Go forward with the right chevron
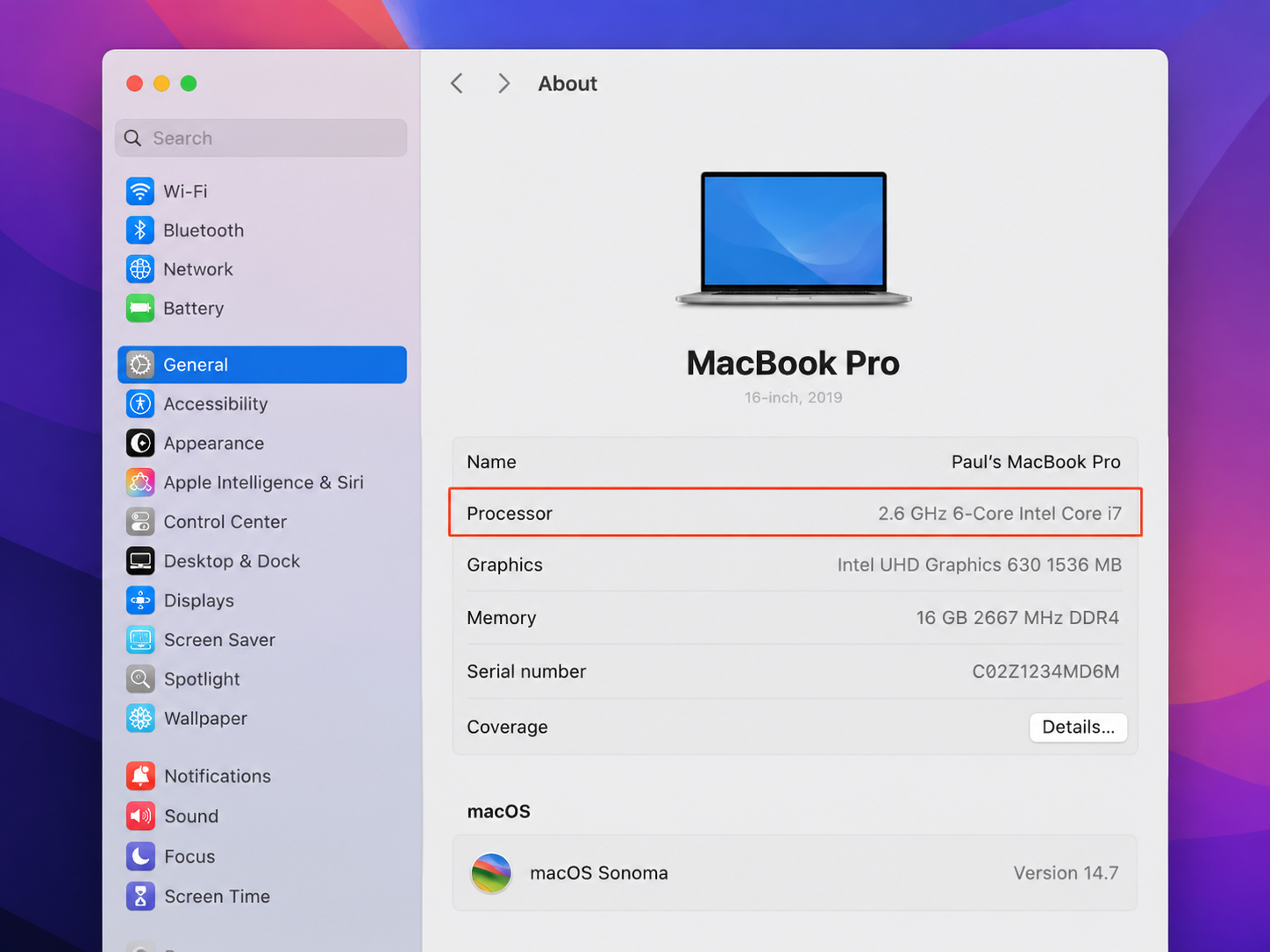1270x952 pixels. (x=503, y=83)
